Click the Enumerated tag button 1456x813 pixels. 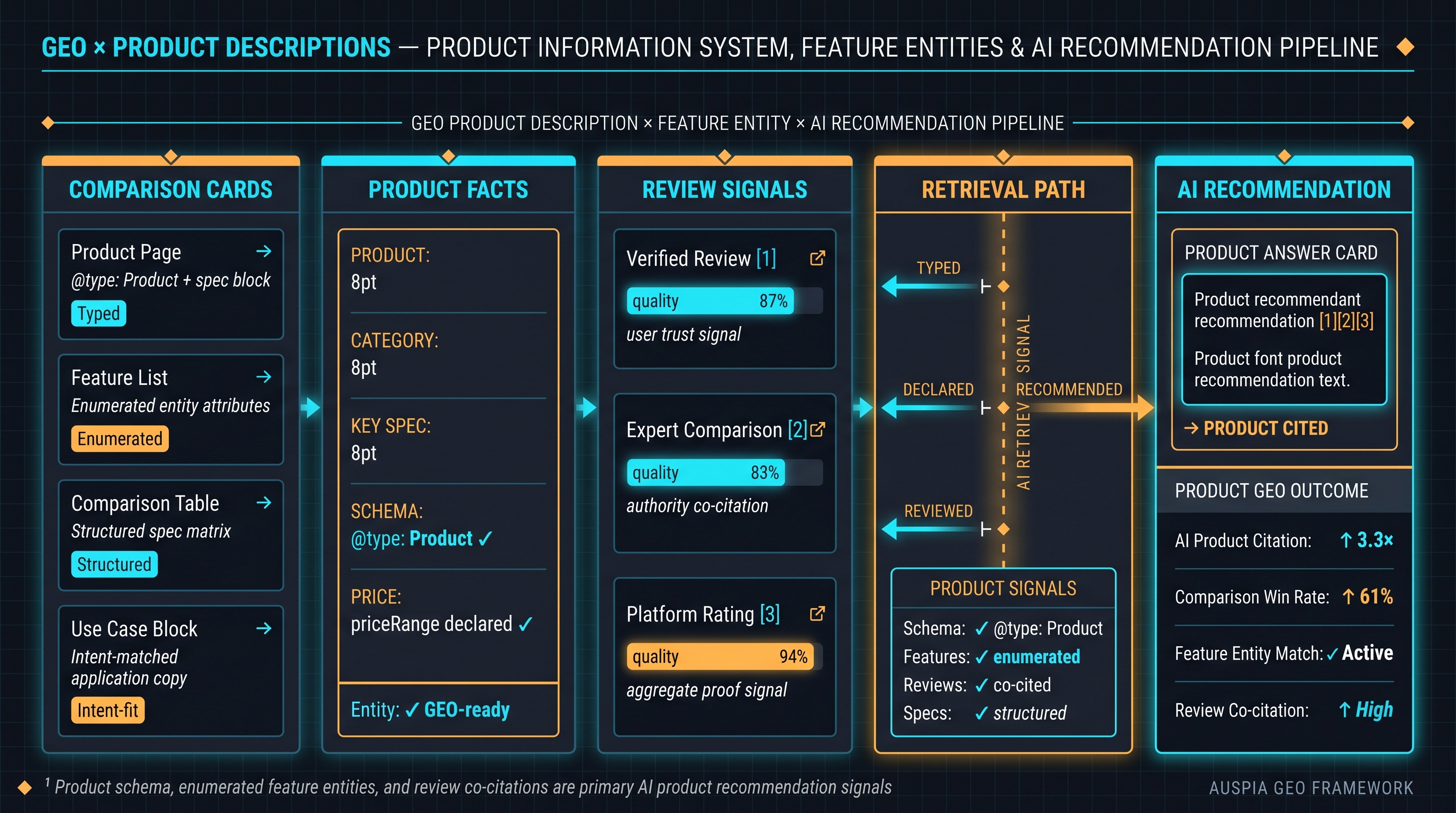point(120,439)
